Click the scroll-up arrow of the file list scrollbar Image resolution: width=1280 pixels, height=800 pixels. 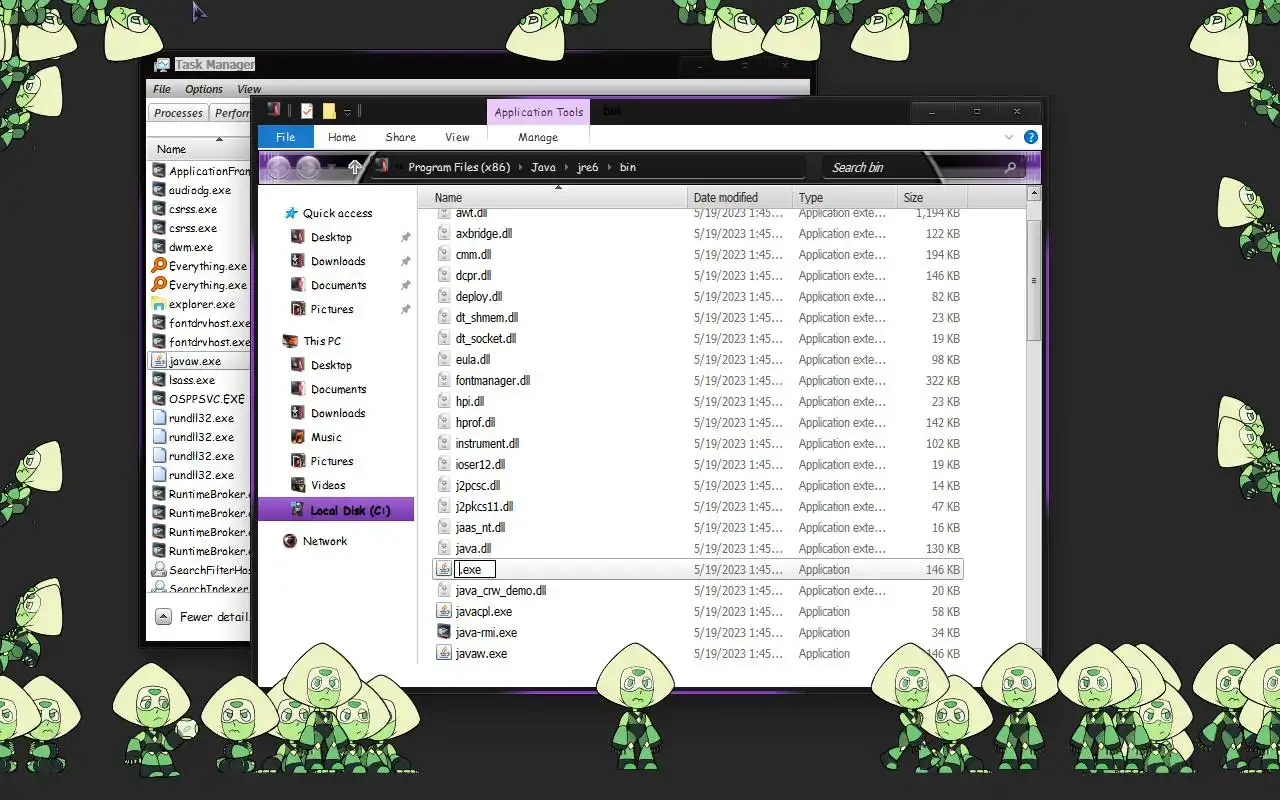[x=1034, y=195]
